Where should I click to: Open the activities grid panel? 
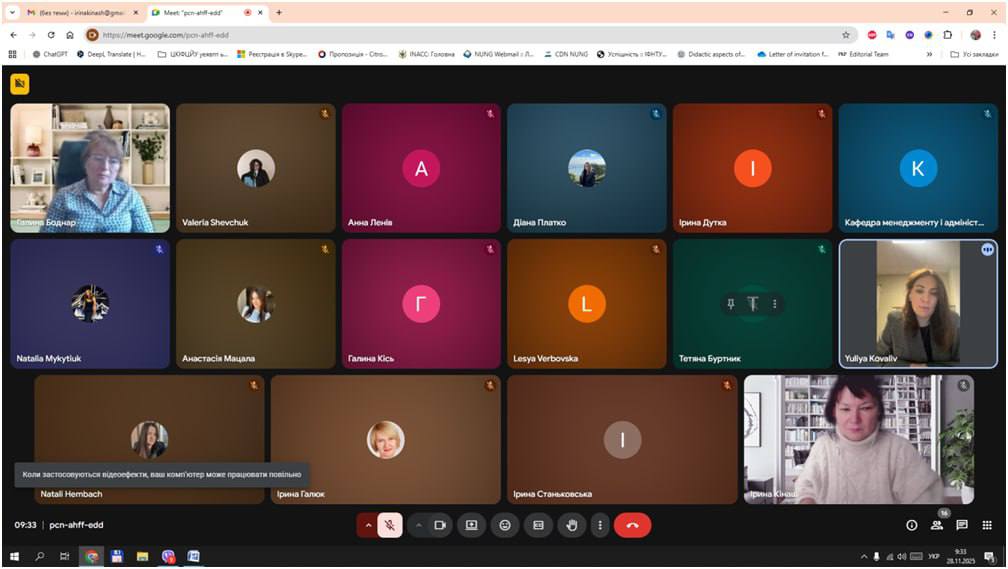[x=987, y=525]
